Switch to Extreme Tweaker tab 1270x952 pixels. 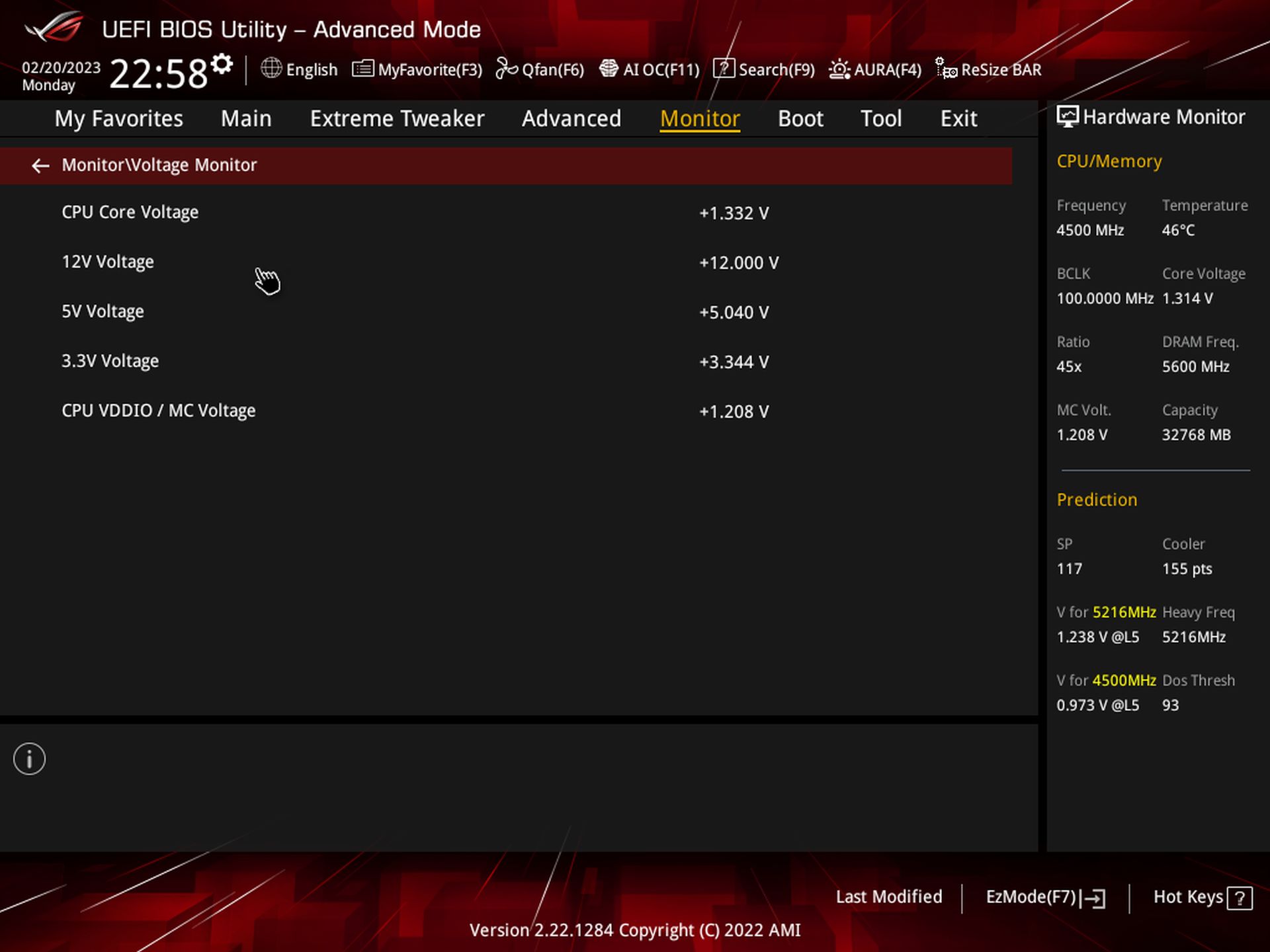click(397, 118)
